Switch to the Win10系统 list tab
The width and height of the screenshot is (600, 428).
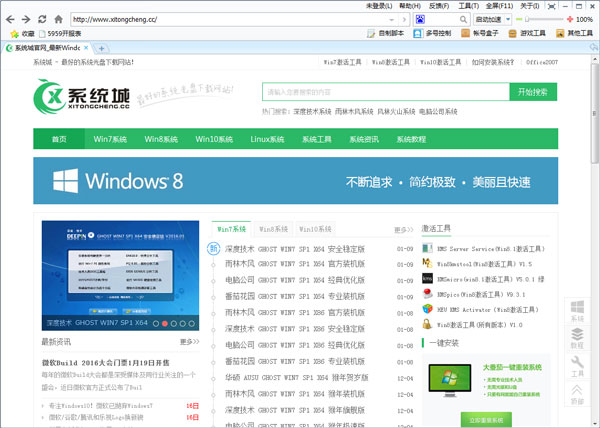(315, 229)
